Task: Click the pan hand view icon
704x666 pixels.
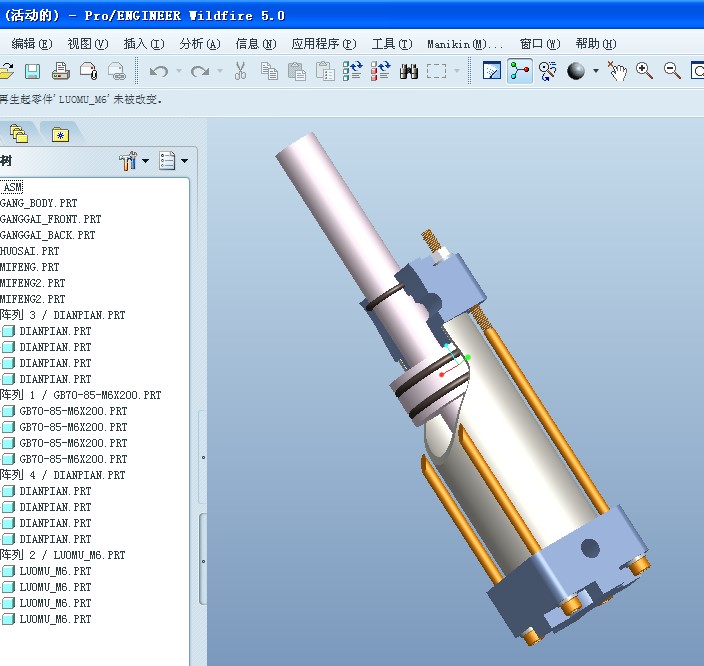Action: tap(617, 71)
